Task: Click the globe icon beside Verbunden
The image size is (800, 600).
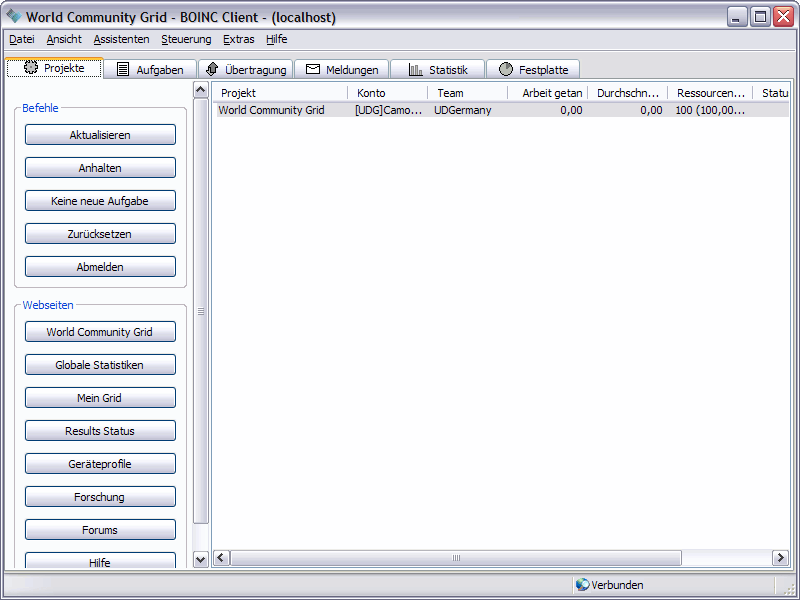Action: tap(582, 584)
